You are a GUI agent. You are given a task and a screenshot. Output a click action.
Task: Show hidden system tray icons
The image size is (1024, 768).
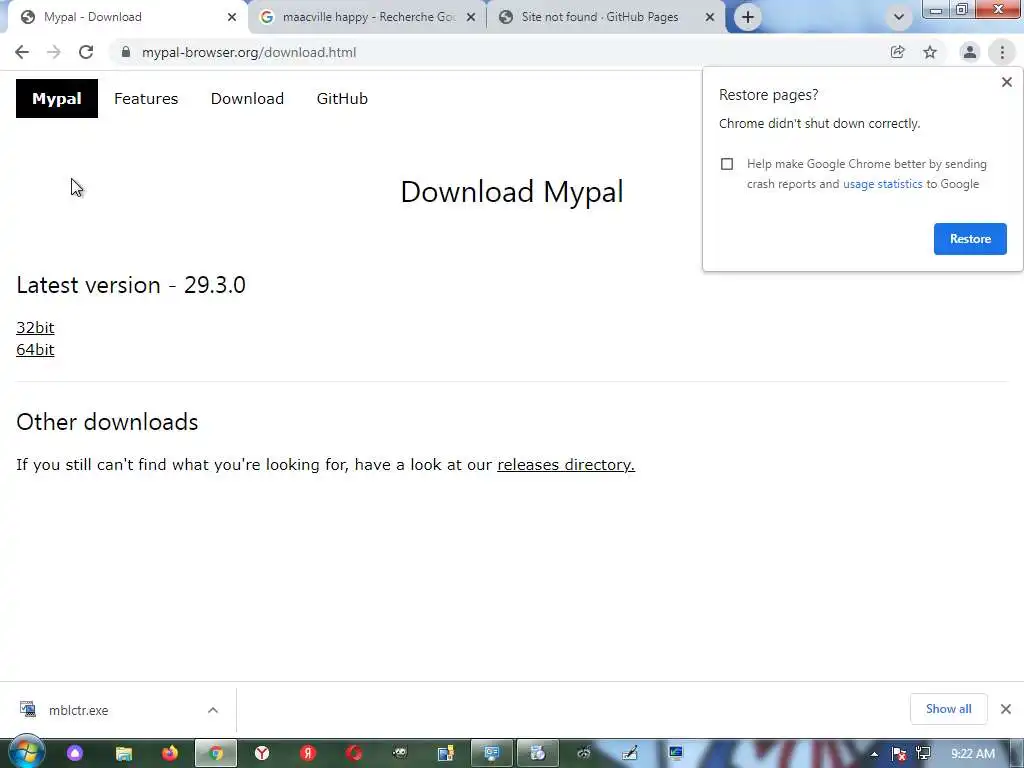pyautogui.click(x=874, y=754)
